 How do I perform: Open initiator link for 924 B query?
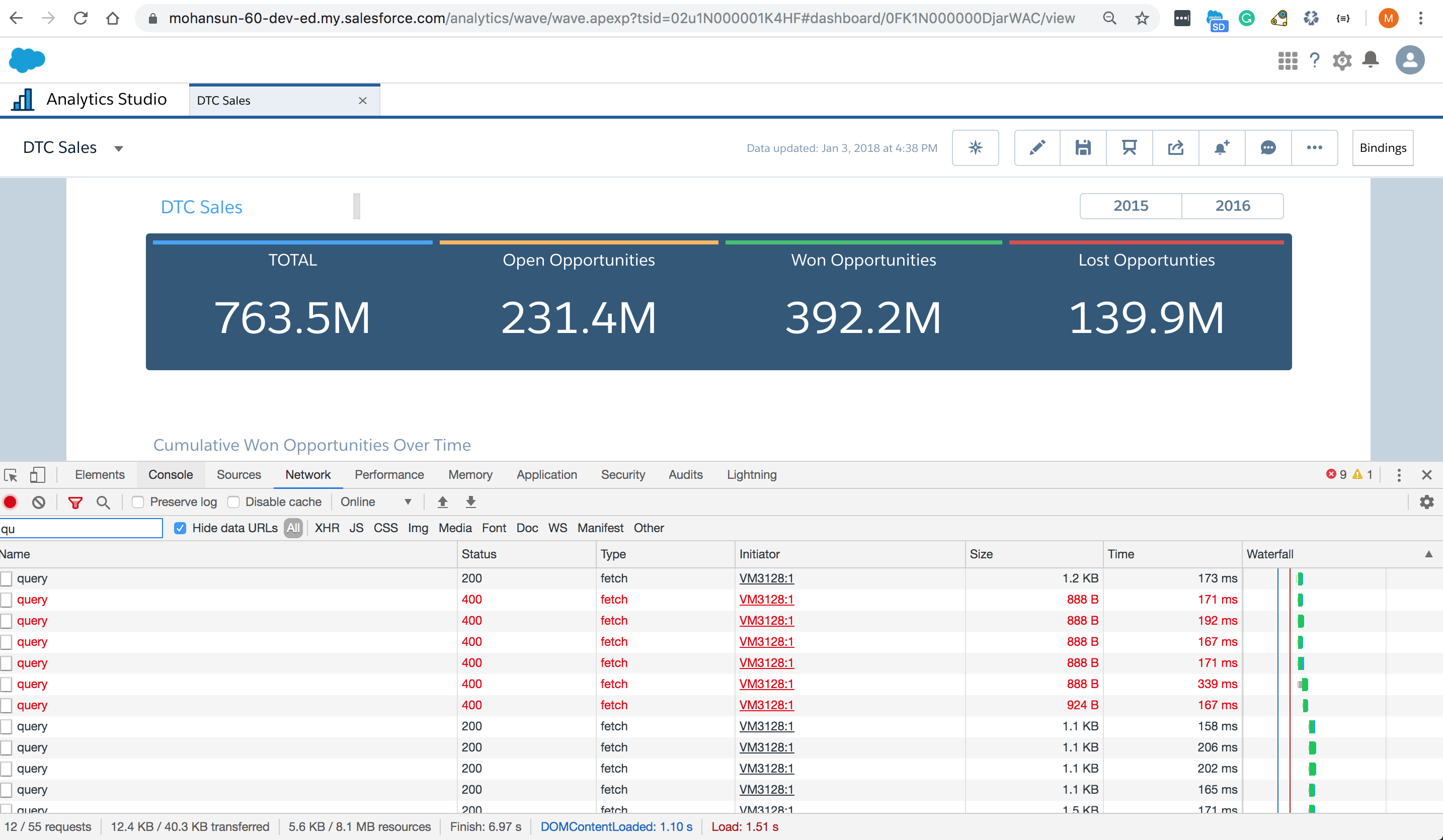[x=766, y=705]
